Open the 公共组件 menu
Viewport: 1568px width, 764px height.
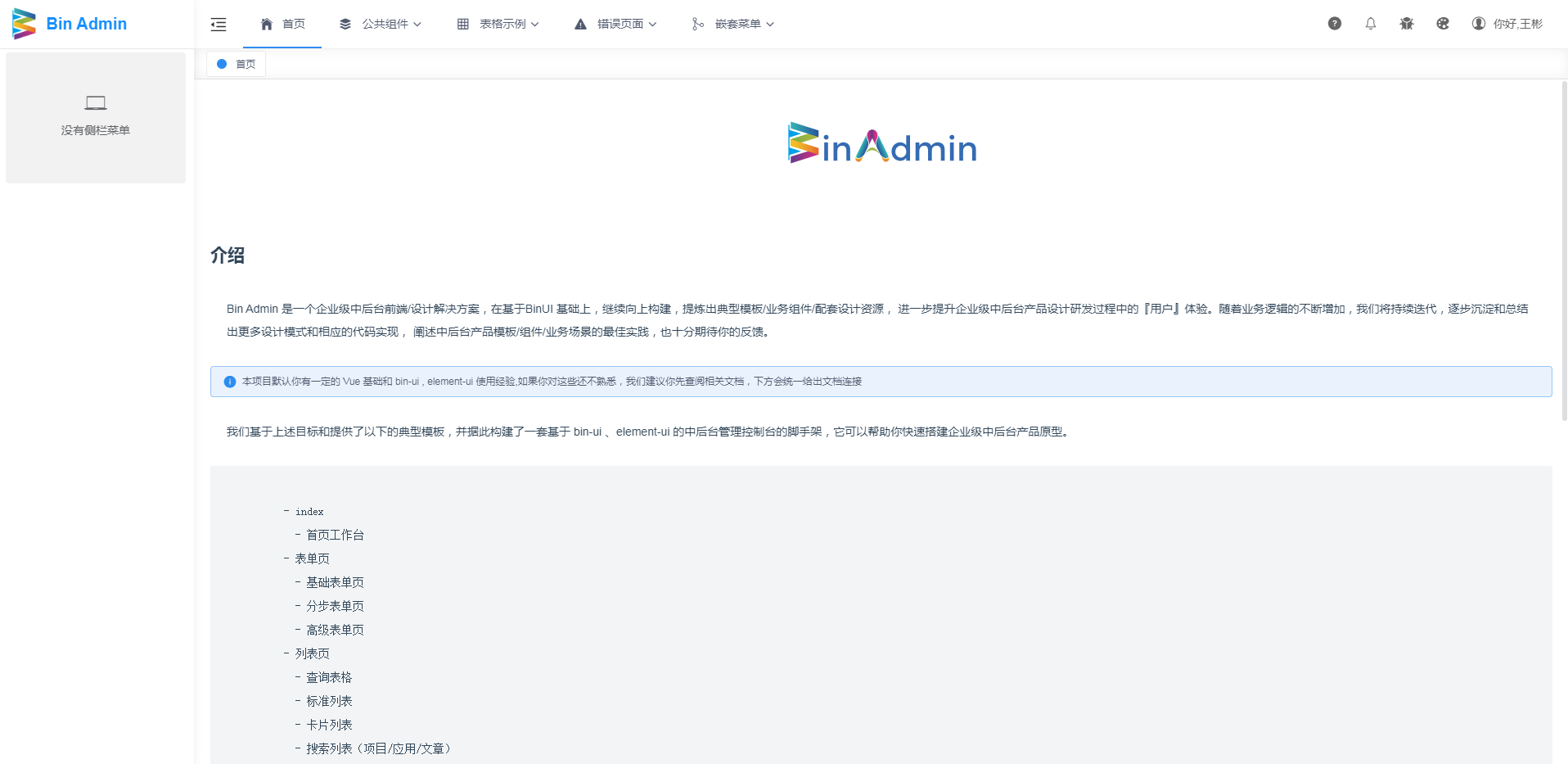click(381, 24)
